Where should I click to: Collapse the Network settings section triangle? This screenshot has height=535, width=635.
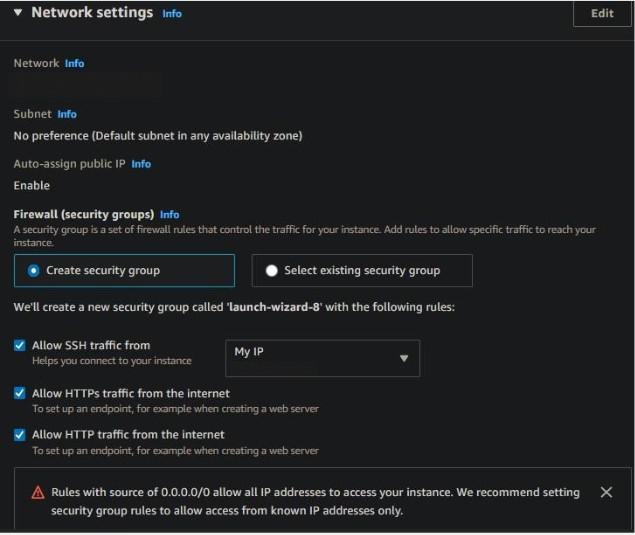click(18, 13)
